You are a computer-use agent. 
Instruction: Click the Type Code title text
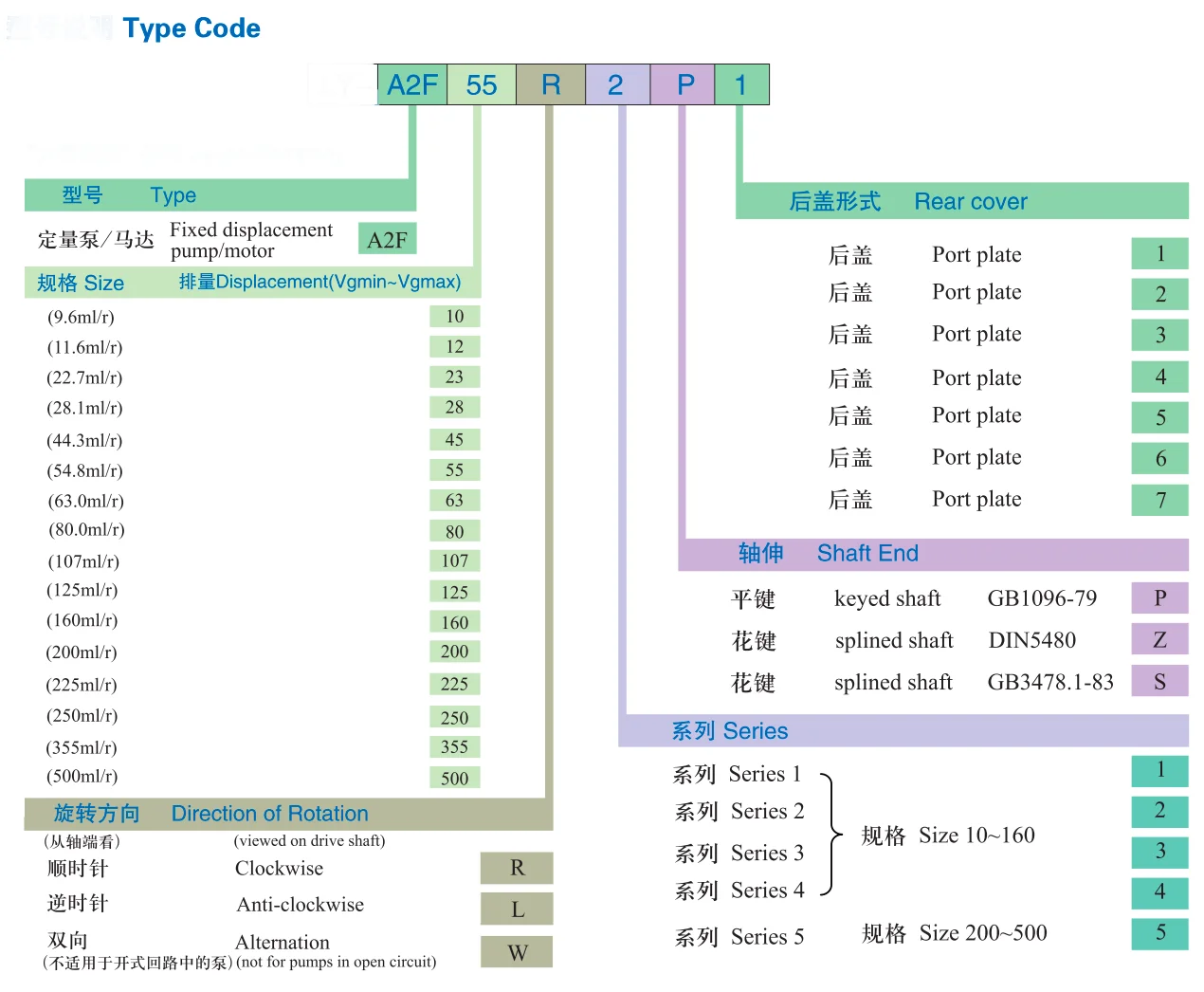pos(192,28)
